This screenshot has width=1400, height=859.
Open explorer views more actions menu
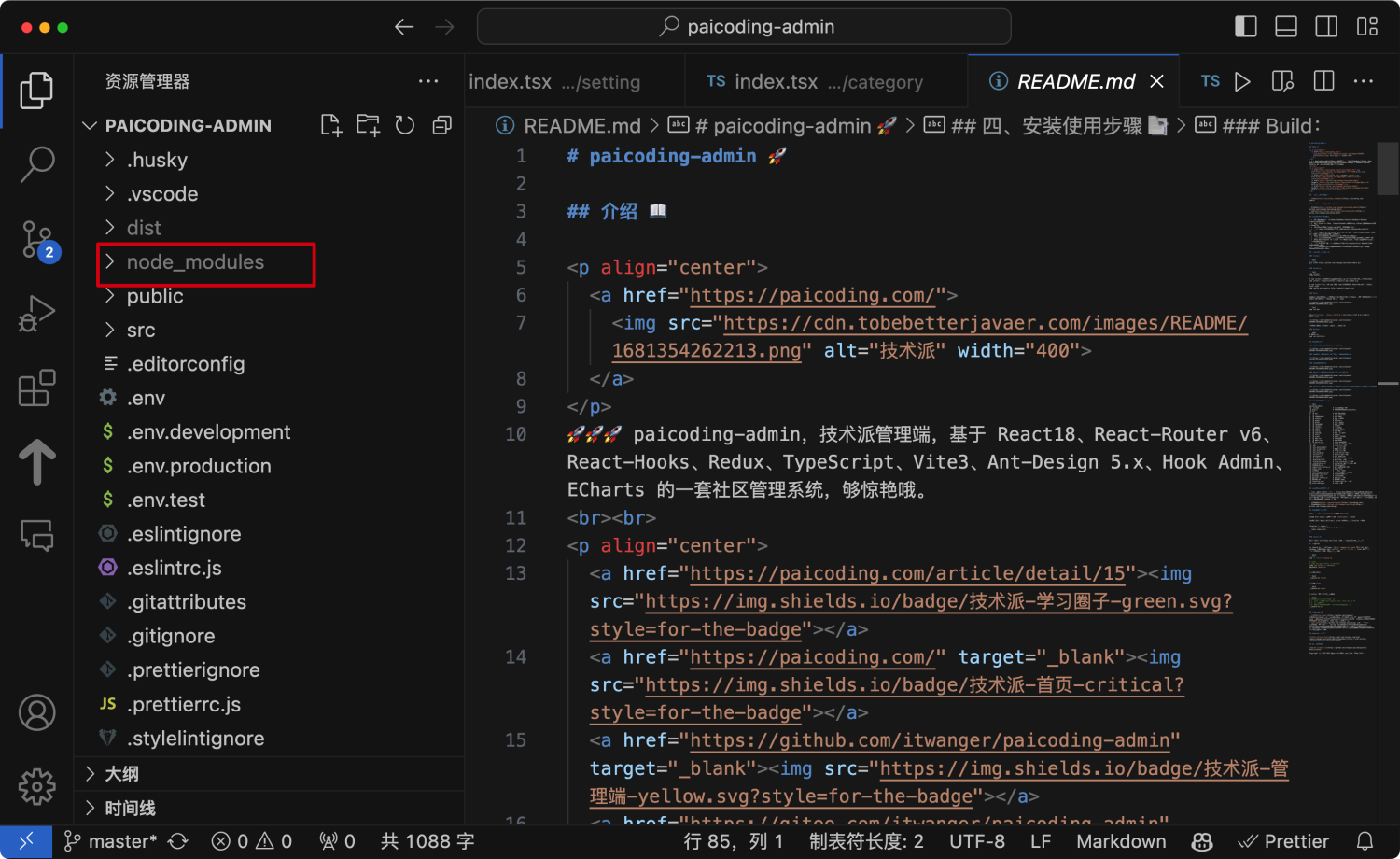coord(428,81)
